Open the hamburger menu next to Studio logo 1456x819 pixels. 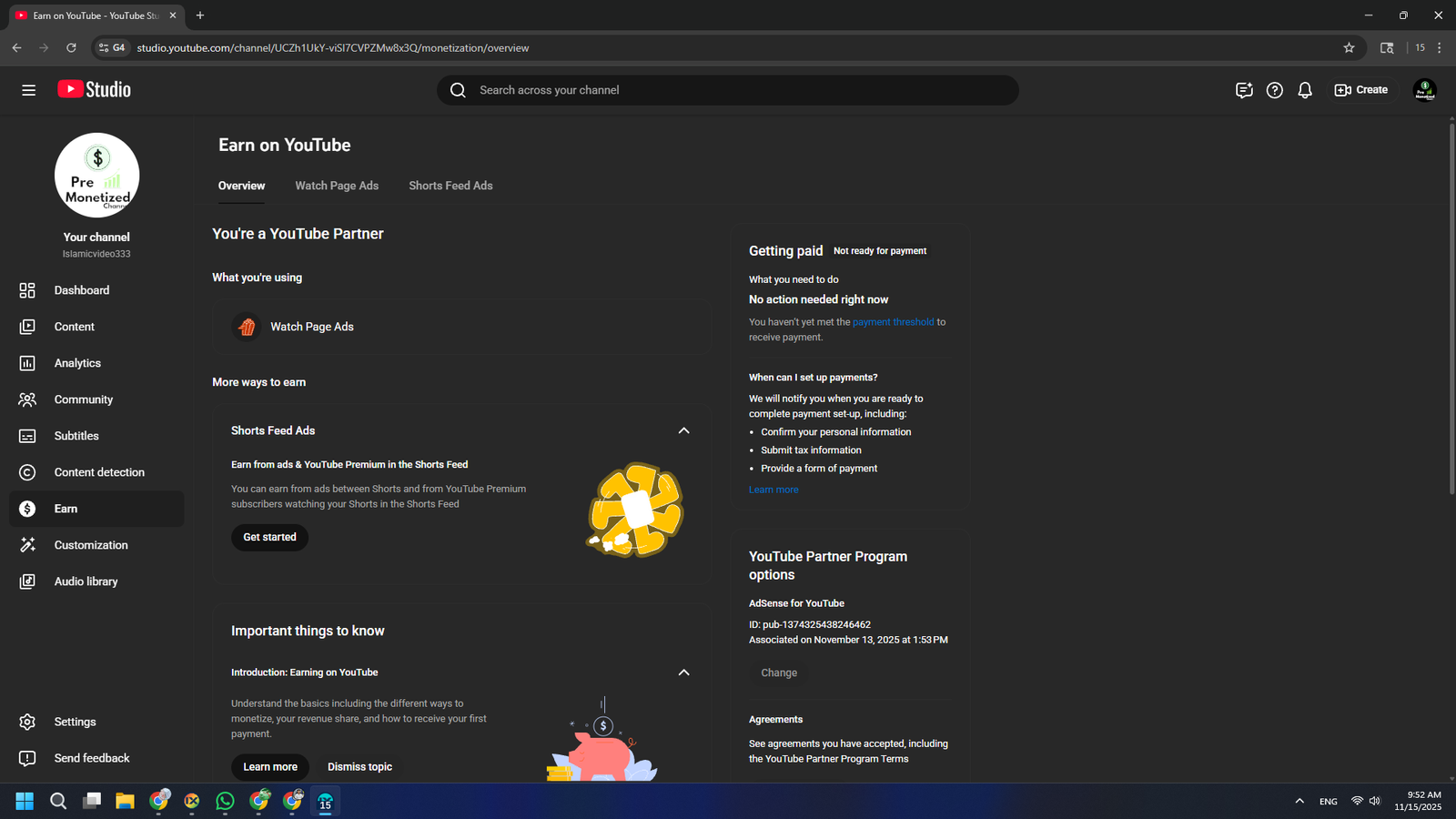pyautogui.click(x=29, y=90)
